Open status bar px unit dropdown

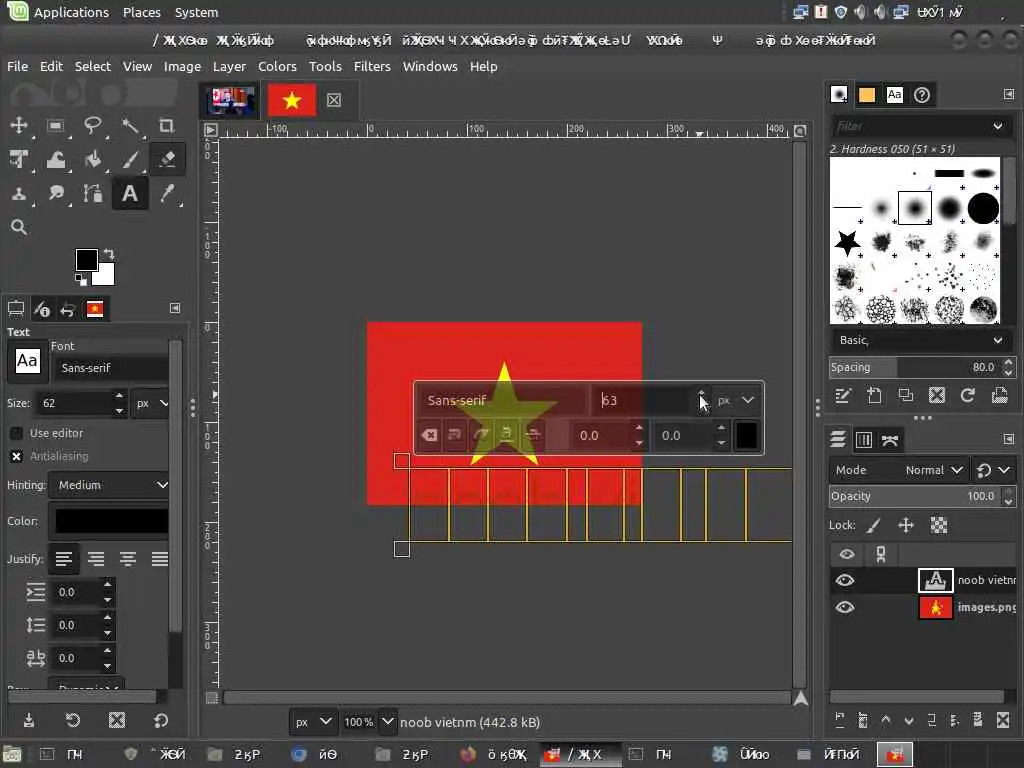click(313, 722)
